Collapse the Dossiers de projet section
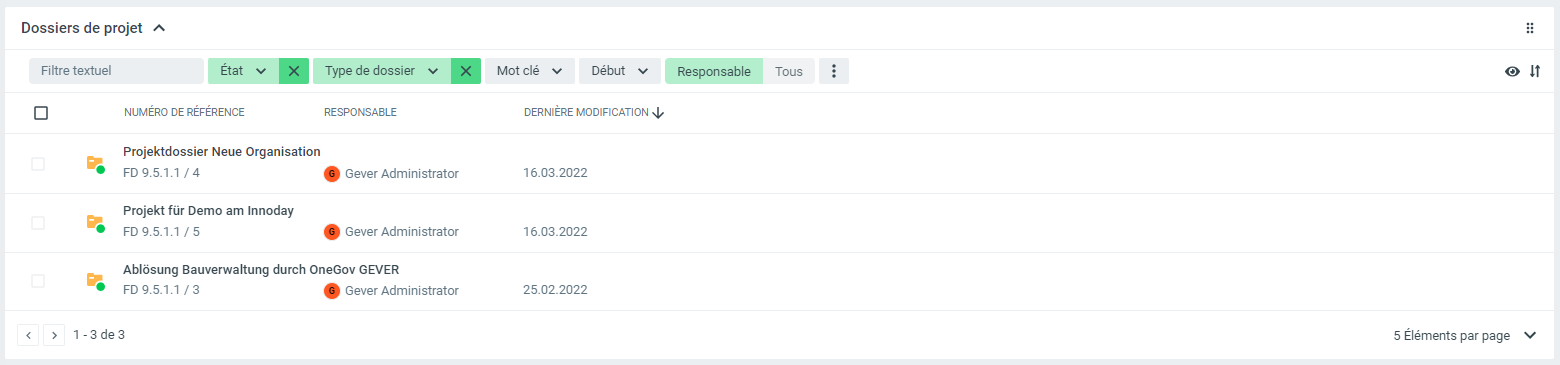Viewport: 1560px width, 365px height. point(159,28)
